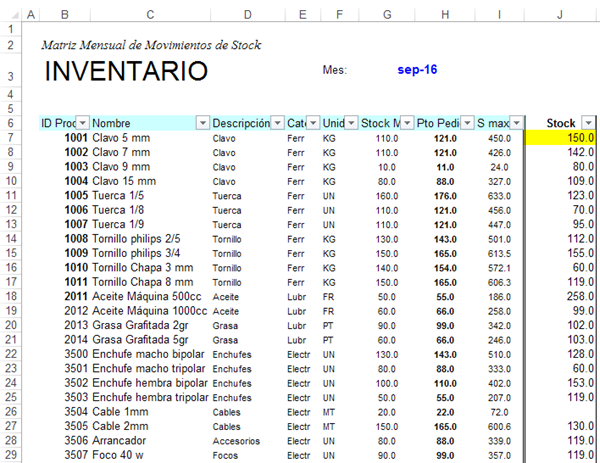Open the Descripción filter dropdown
The image size is (600, 463).
click(x=278, y=123)
